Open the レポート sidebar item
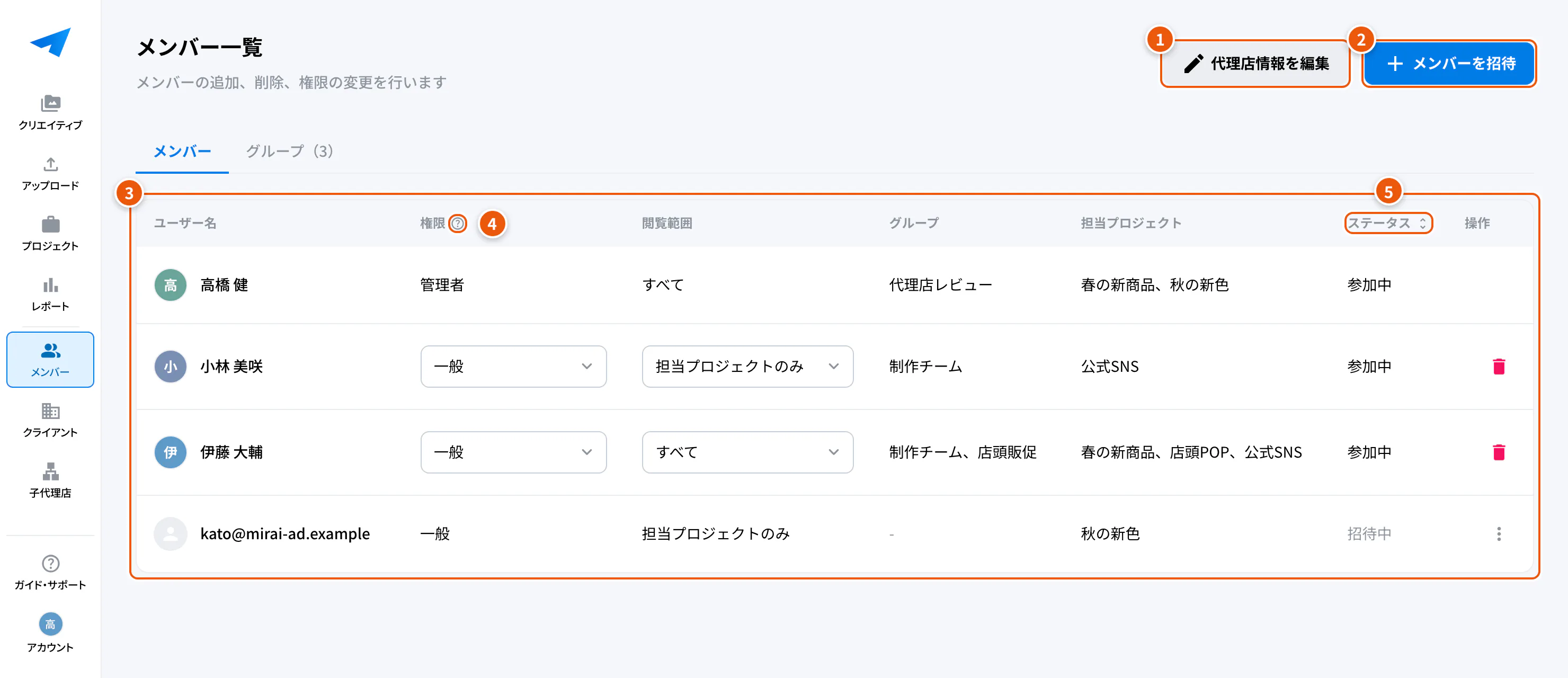Screen dimensions: 1568x678 point(50,294)
